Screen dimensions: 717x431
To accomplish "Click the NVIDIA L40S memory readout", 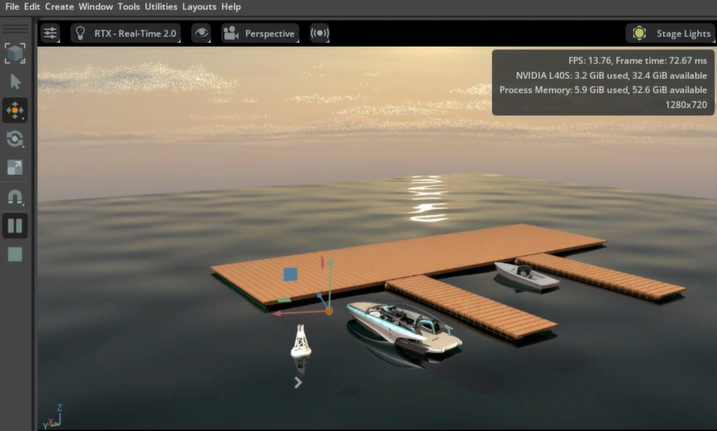I will 611,75.
